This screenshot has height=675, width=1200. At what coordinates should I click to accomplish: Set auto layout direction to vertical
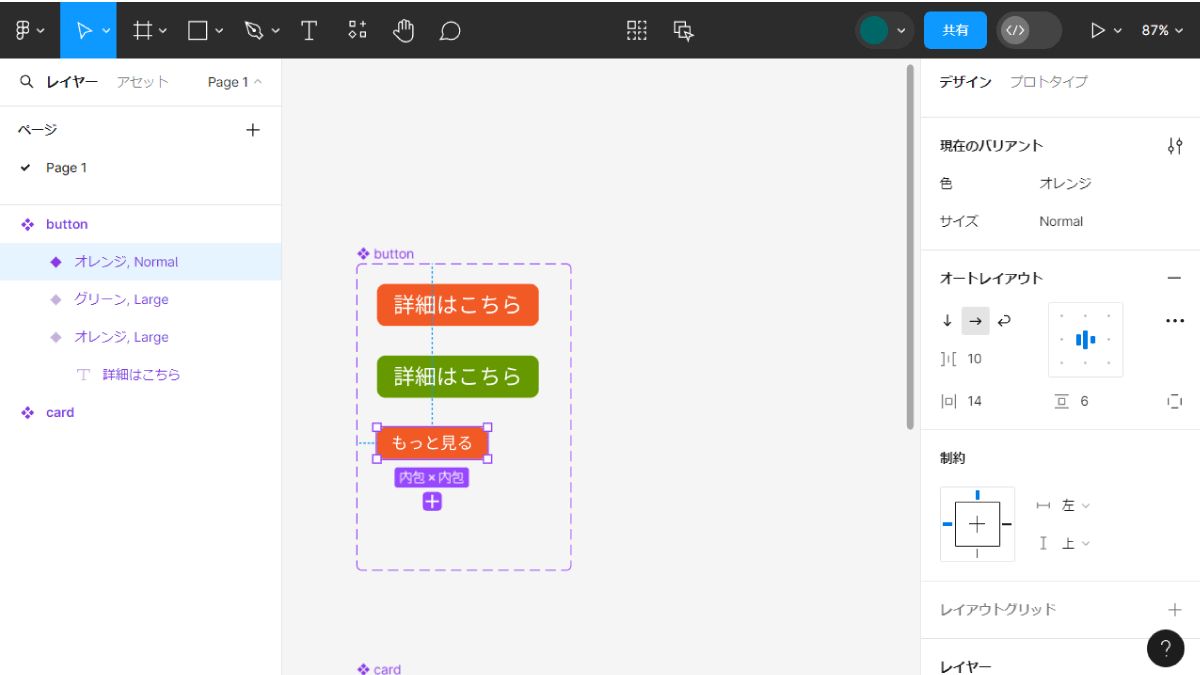pos(947,321)
